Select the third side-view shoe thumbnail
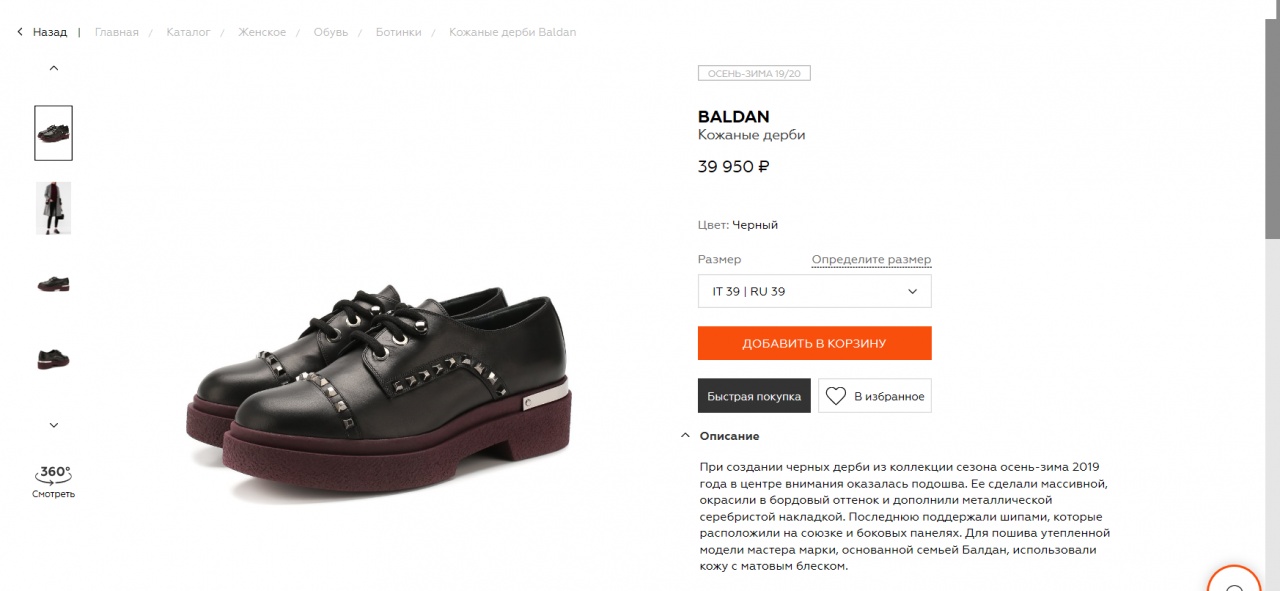Viewport: 1280px width, 591px height. [x=54, y=284]
